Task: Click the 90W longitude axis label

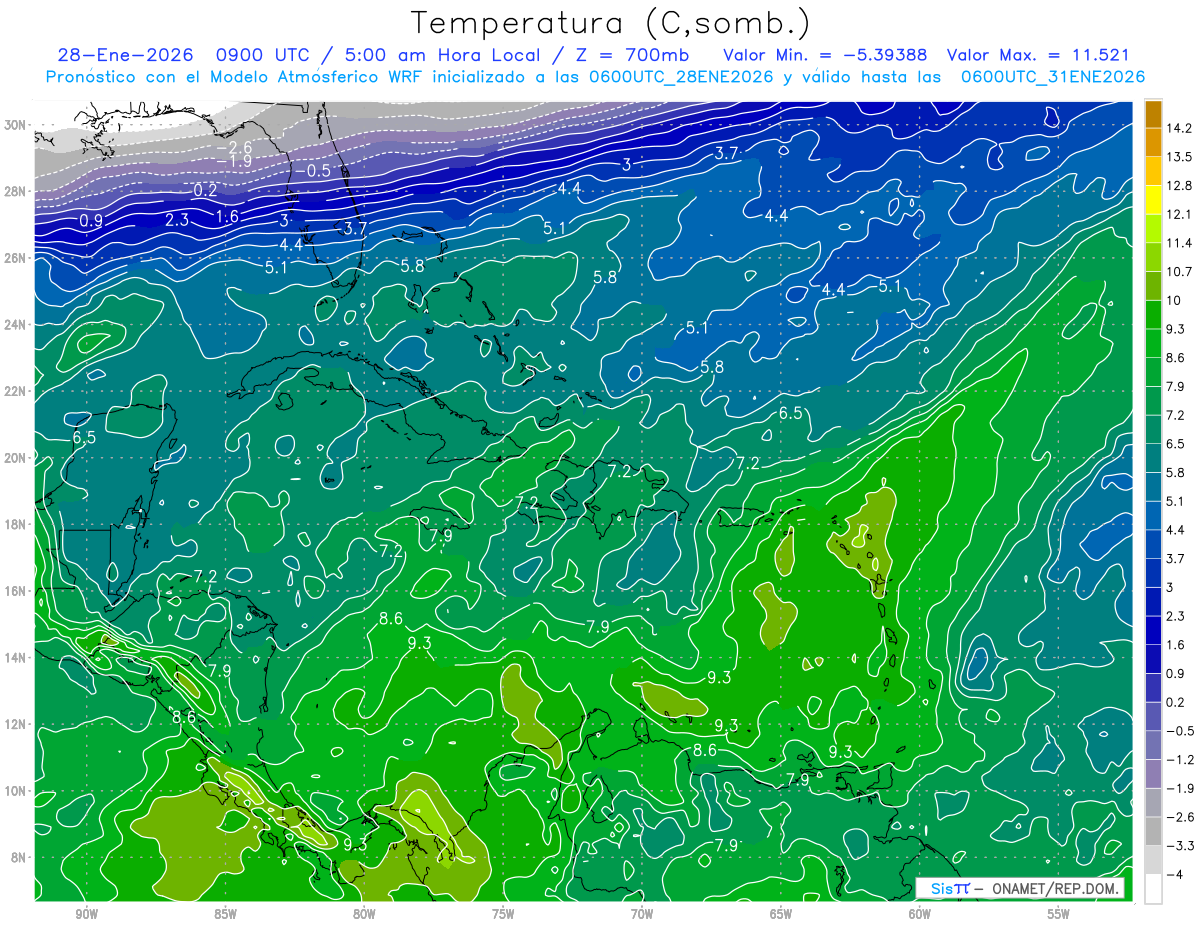Action: click(x=86, y=913)
